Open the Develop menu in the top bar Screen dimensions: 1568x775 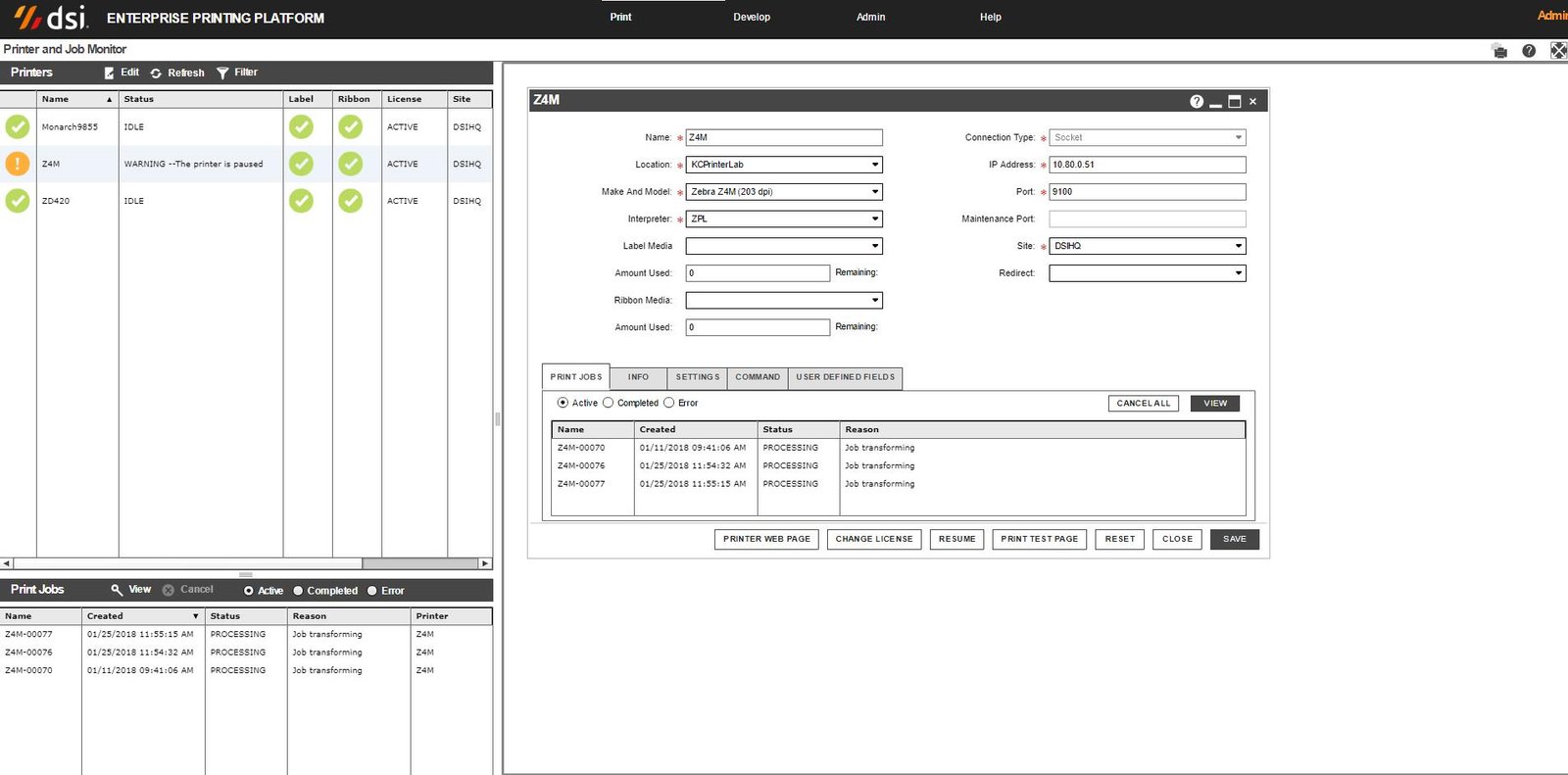pyautogui.click(x=752, y=17)
